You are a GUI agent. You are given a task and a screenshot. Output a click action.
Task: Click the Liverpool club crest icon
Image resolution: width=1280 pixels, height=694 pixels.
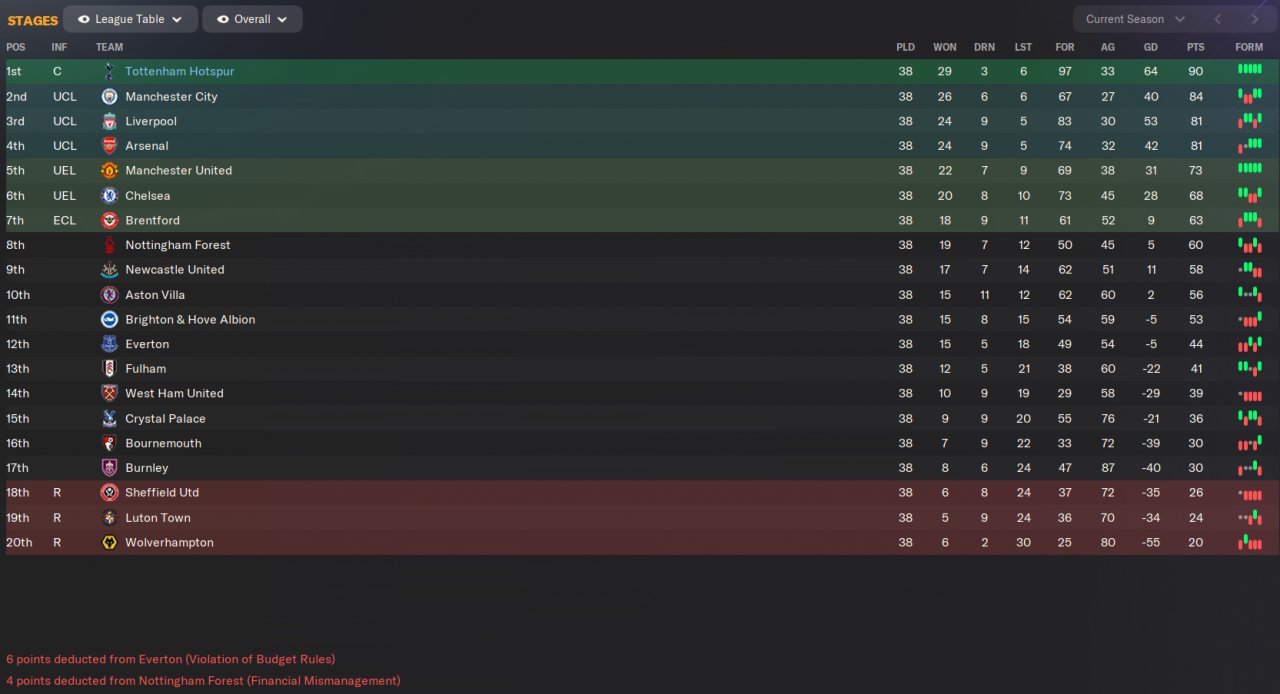[109, 121]
